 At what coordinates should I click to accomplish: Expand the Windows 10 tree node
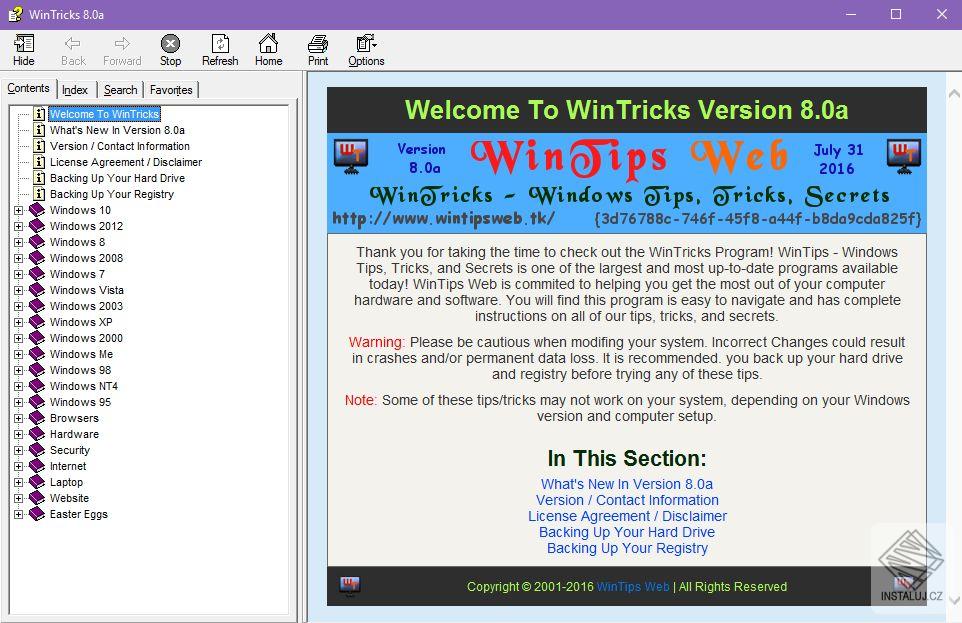pyautogui.click(x=18, y=211)
